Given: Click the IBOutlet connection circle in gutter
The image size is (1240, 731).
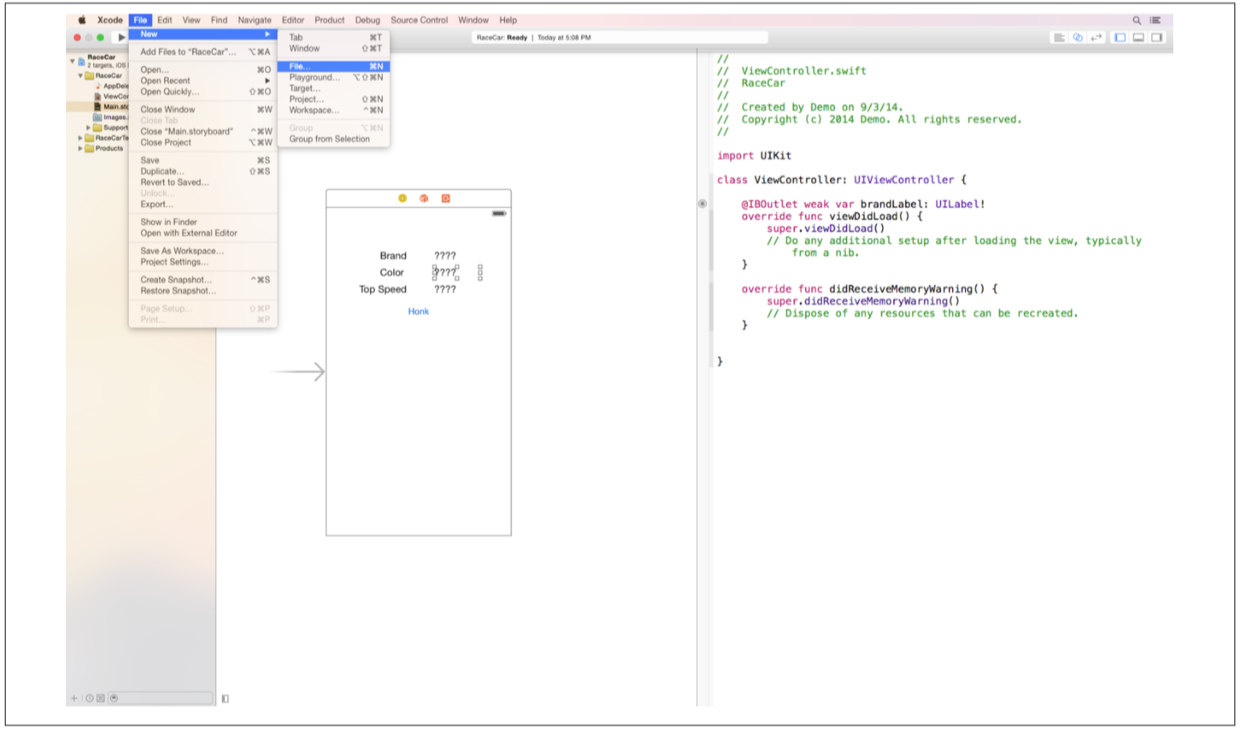Looking at the screenshot, I should coord(702,203).
